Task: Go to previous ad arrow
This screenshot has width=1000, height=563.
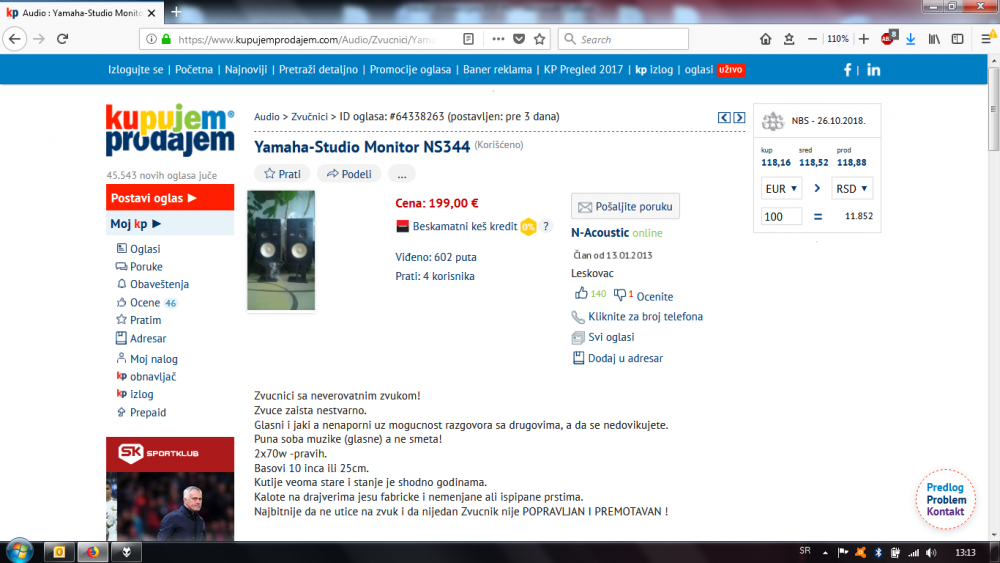Action: pyautogui.click(x=724, y=117)
